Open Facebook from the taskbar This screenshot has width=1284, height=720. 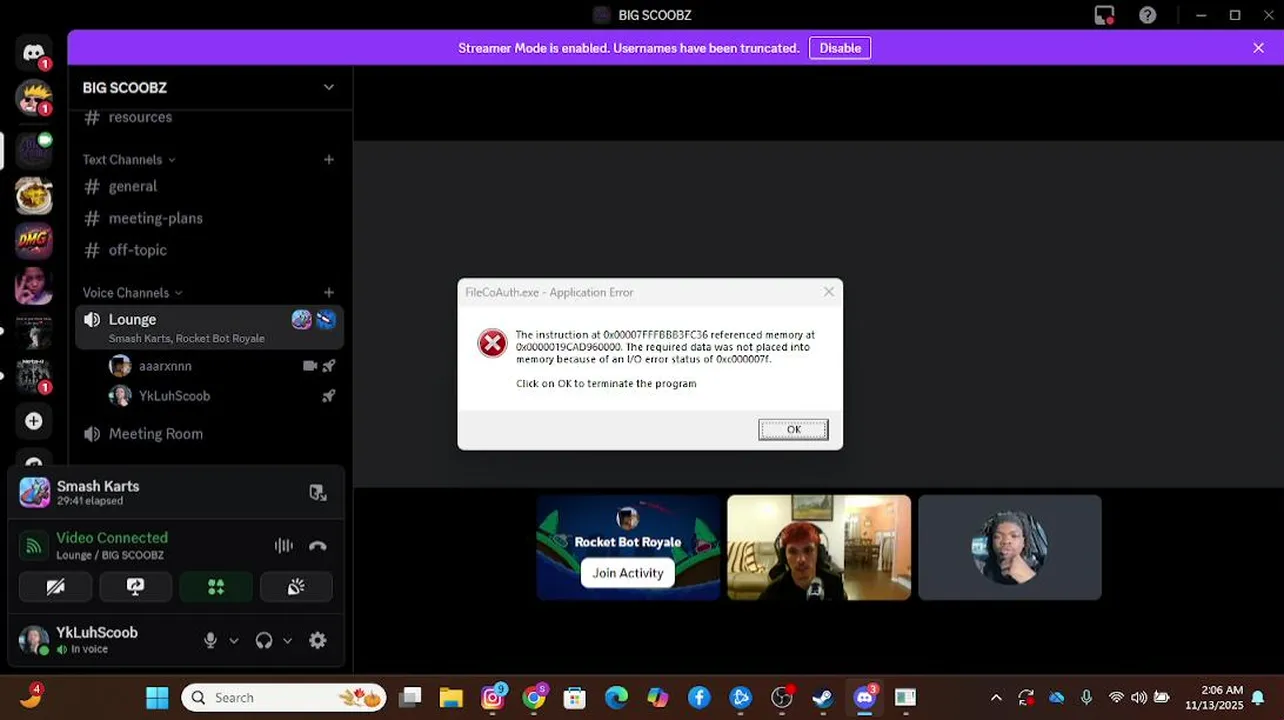[x=699, y=697]
